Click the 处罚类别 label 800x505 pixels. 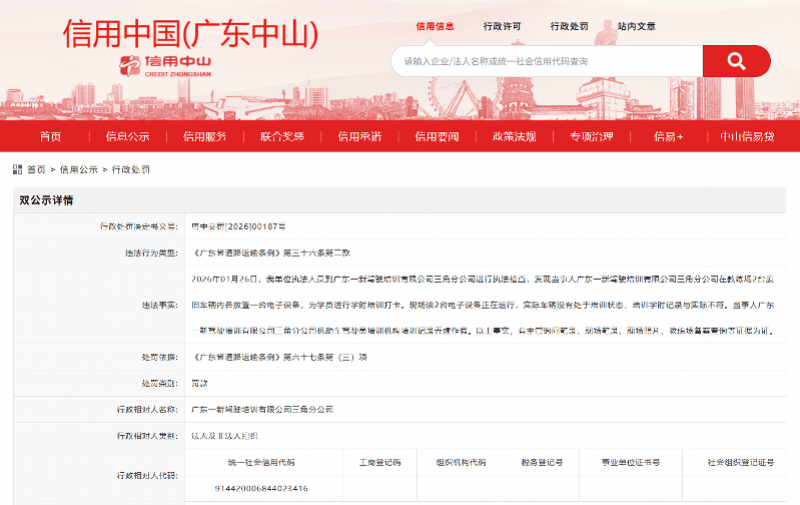click(160, 383)
